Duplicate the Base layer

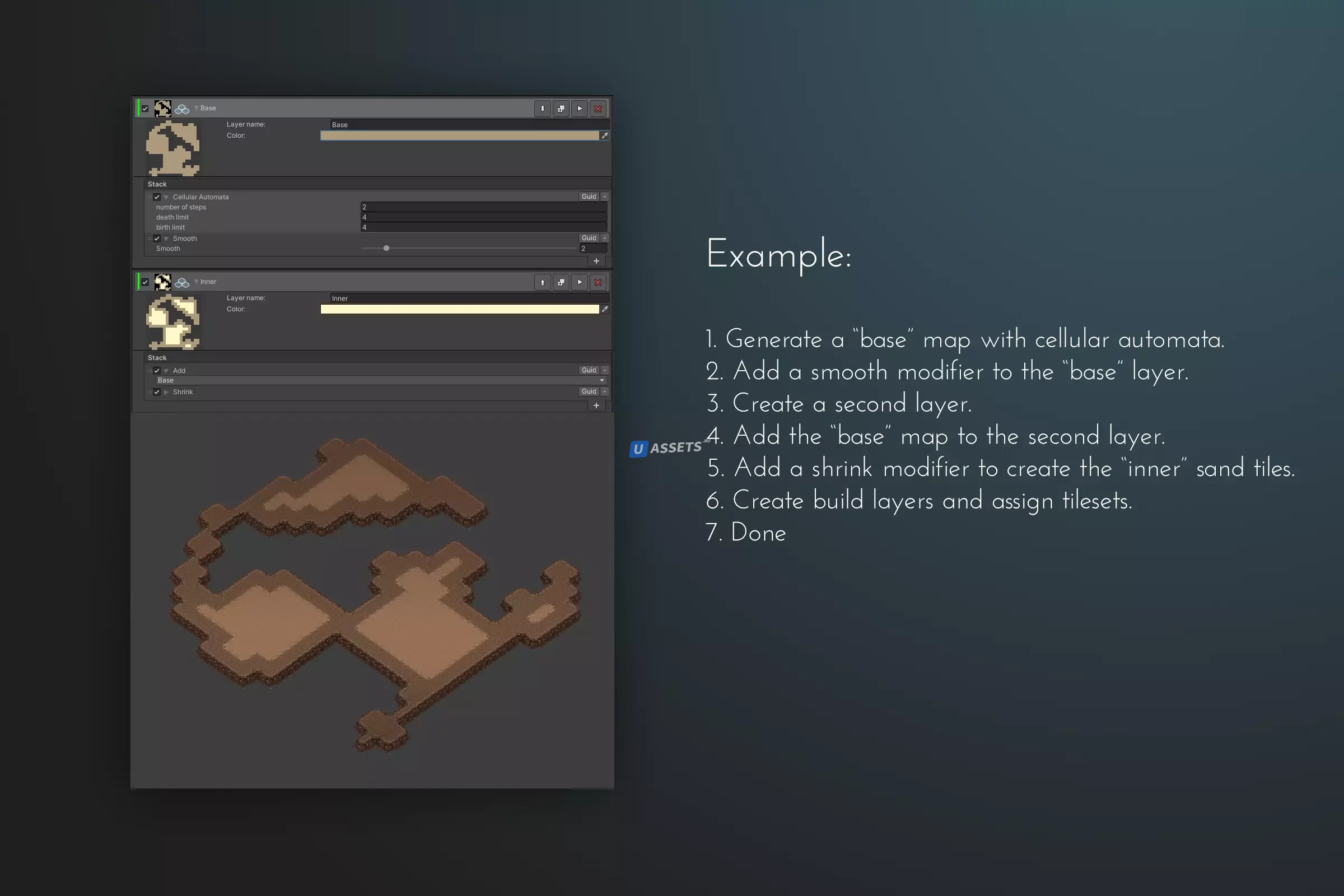tap(561, 109)
